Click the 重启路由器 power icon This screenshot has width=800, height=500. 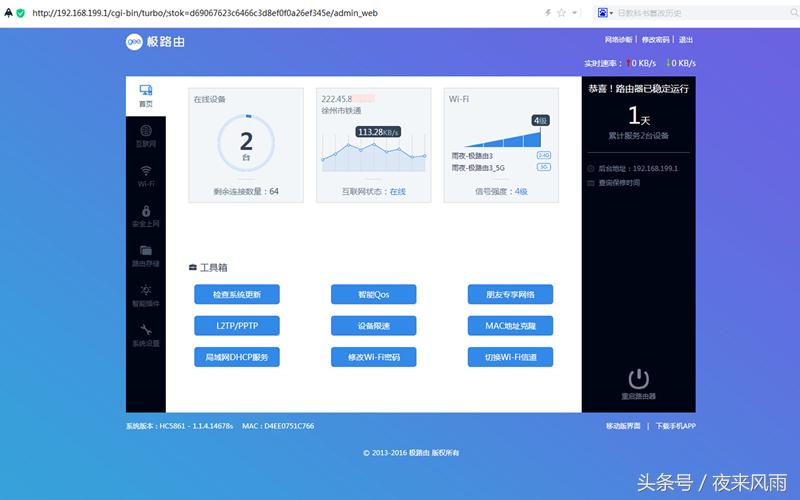638,379
